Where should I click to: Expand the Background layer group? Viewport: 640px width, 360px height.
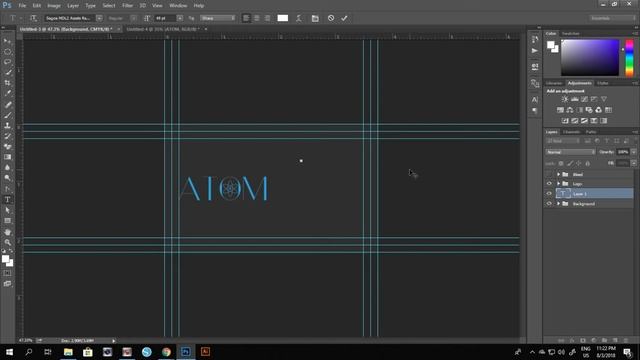tap(558, 204)
